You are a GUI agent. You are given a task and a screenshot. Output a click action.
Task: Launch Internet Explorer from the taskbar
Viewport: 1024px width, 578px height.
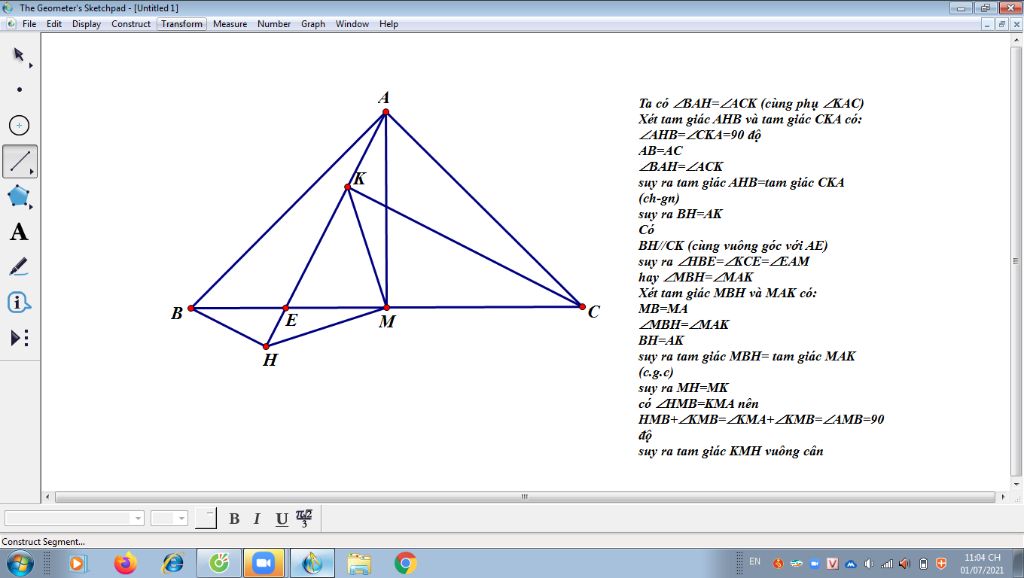click(172, 563)
